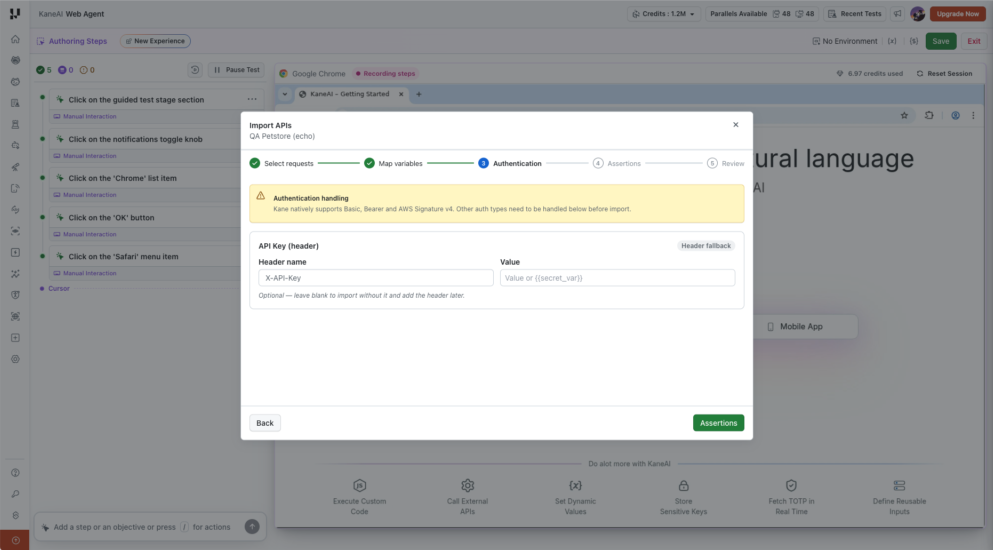Click Set Dynamic Values icon
The image size is (993, 550).
(575, 485)
